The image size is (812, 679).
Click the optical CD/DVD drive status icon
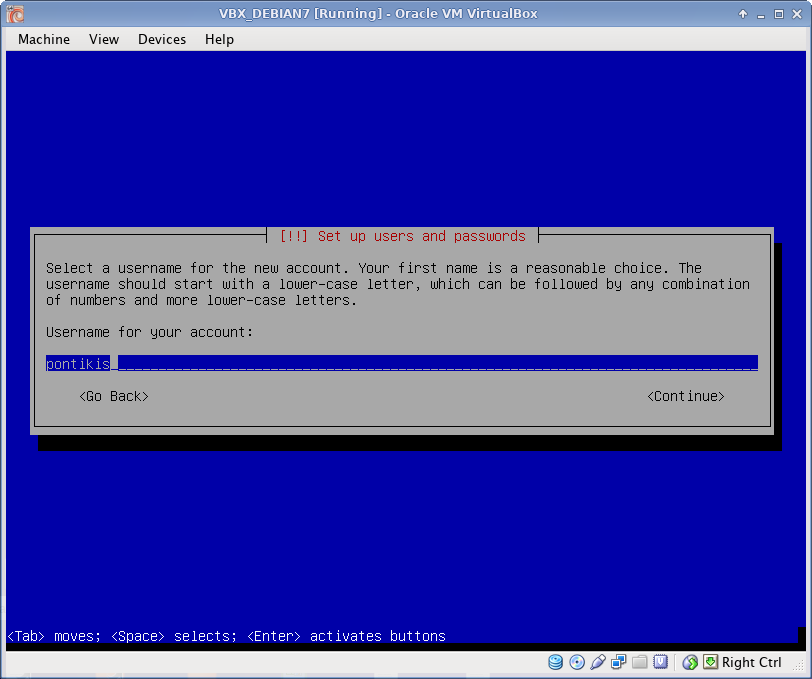tap(576, 662)
